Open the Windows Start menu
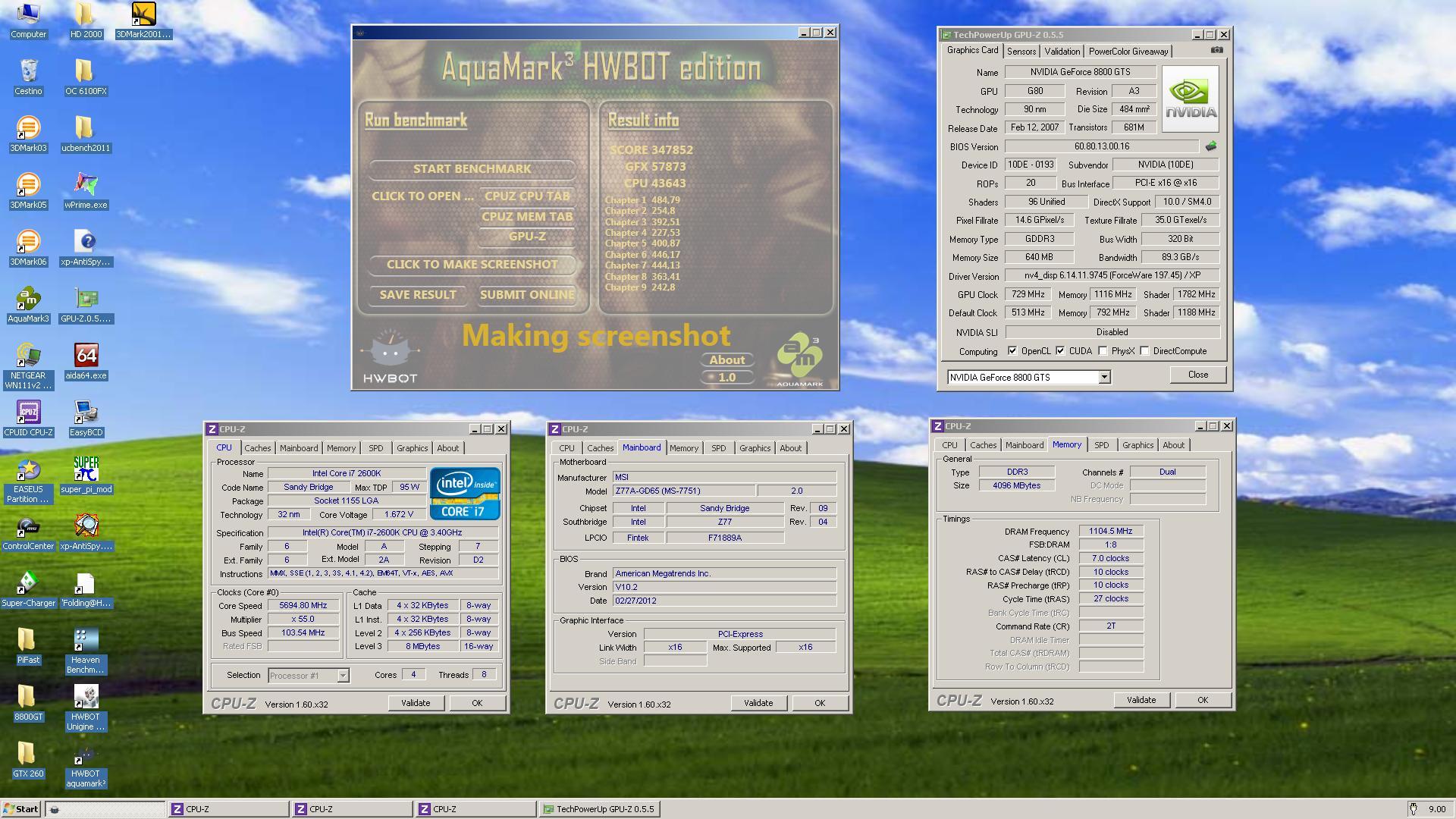The image size is (1456, 819). [20, 808]
